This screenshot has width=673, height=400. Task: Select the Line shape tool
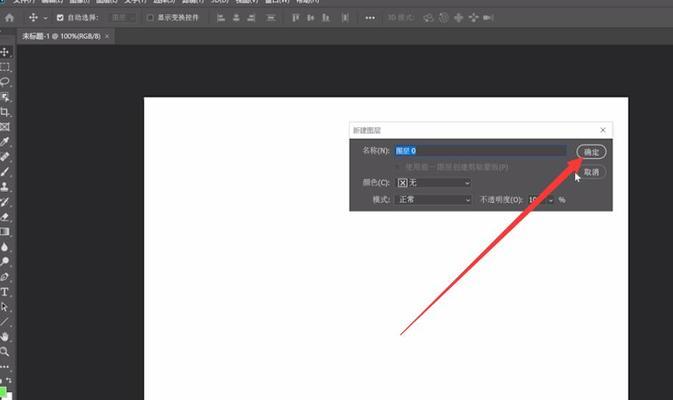(5, 322)
